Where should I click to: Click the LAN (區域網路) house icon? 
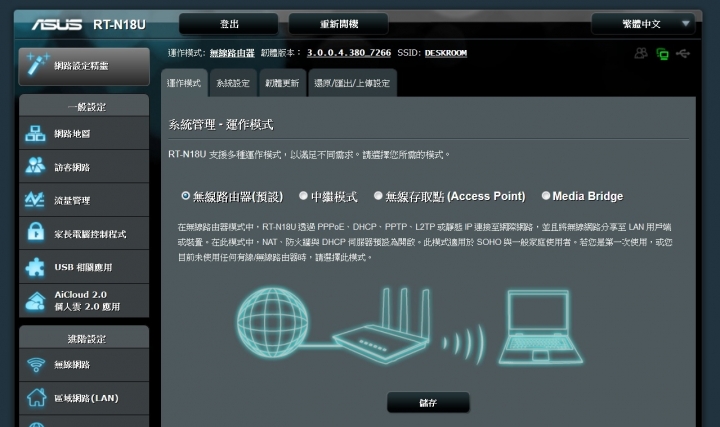coord(36,398)
